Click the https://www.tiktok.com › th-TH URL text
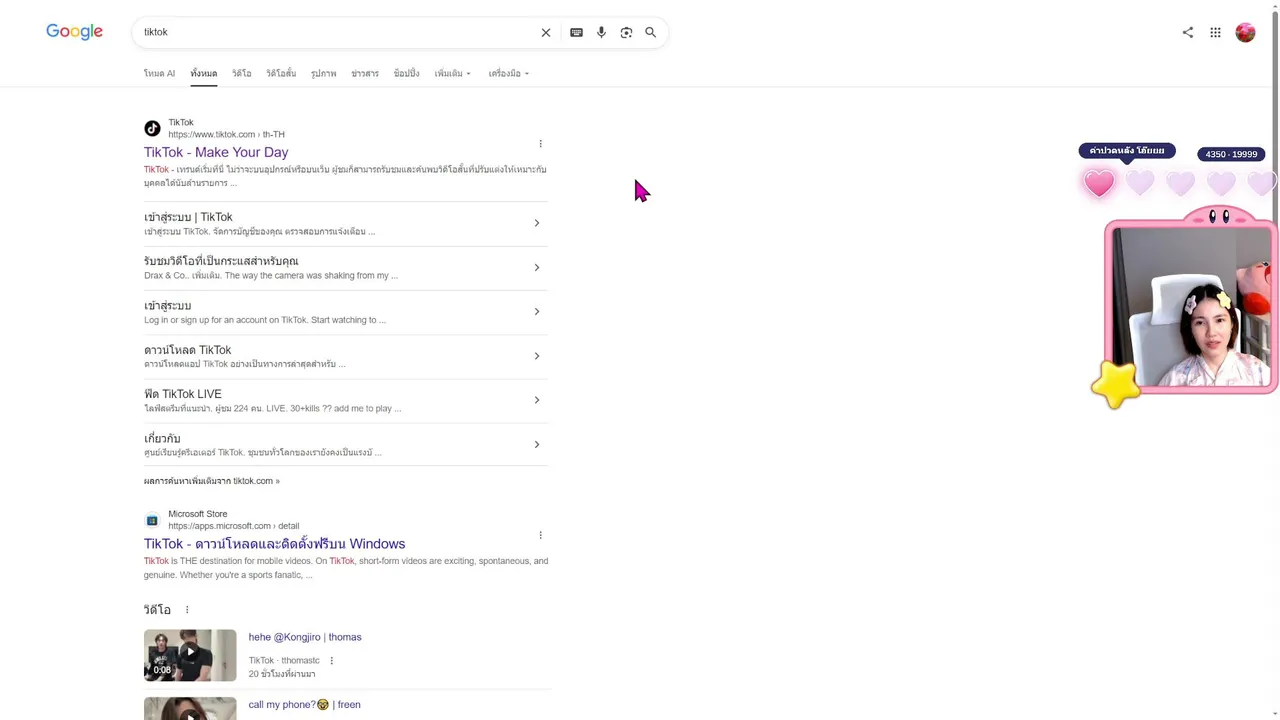Screen dimensions: 1280x720 (x=226, y=135)
